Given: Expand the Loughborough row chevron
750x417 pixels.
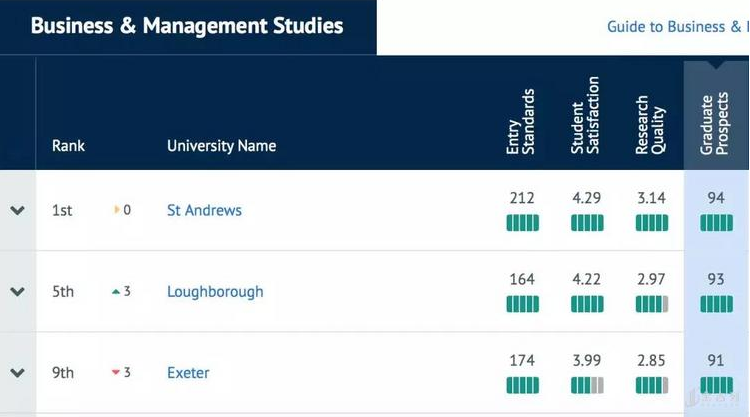Looking at the screenshot, I should point(17,292).
